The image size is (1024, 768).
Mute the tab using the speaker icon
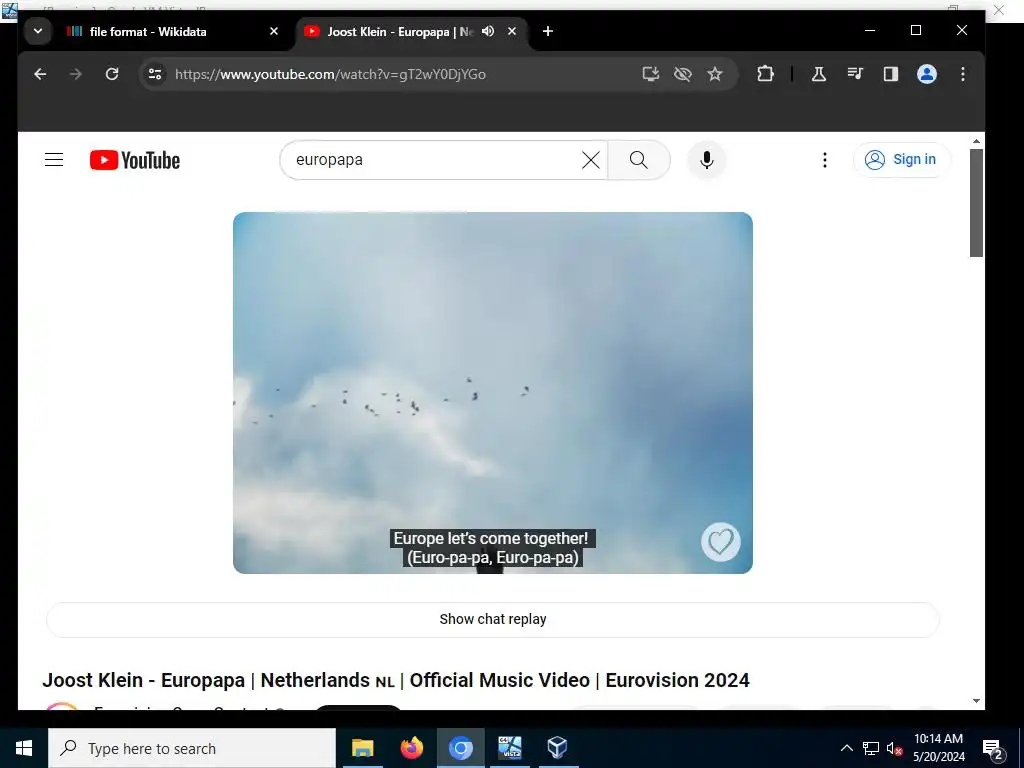coord(488,31)
